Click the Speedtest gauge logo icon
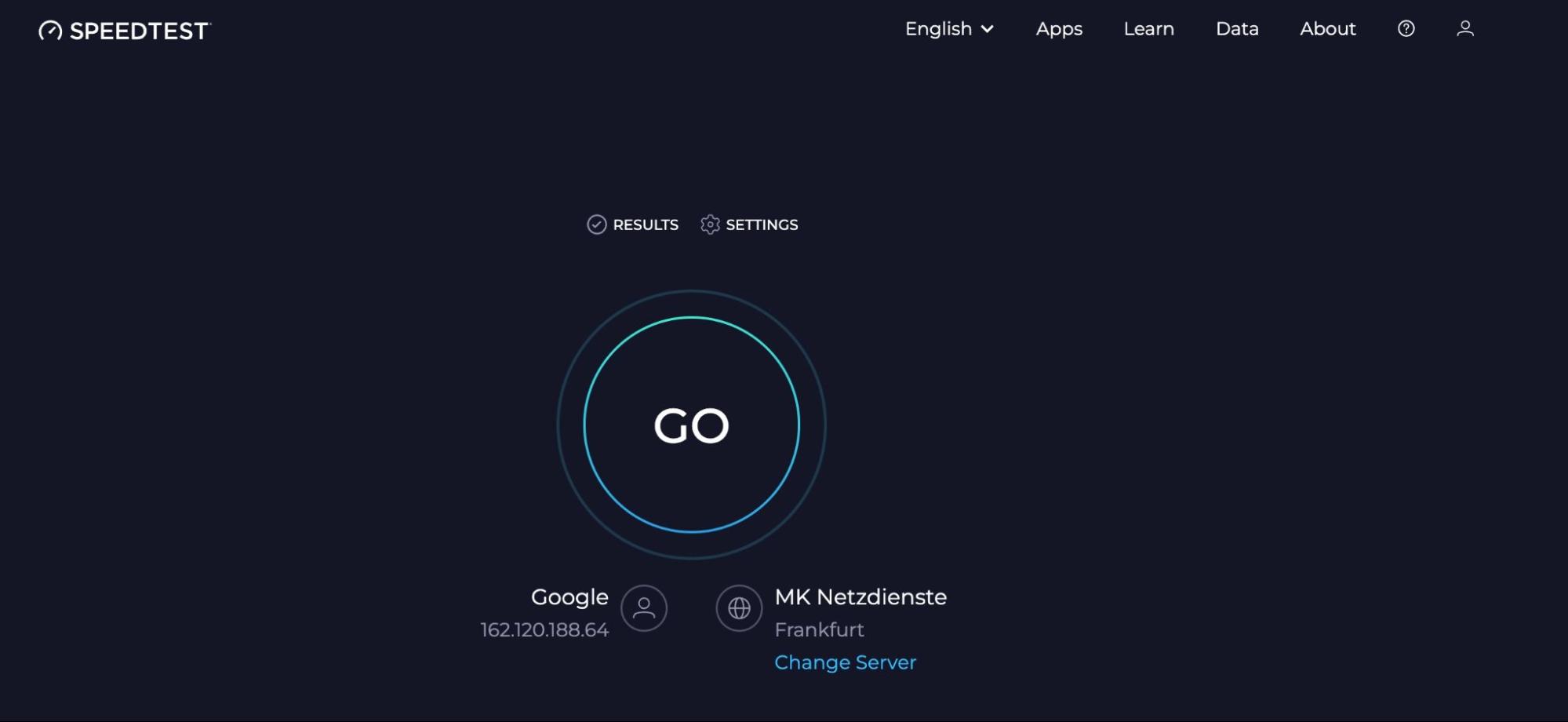1568x722 pixels. click(49, 30)
